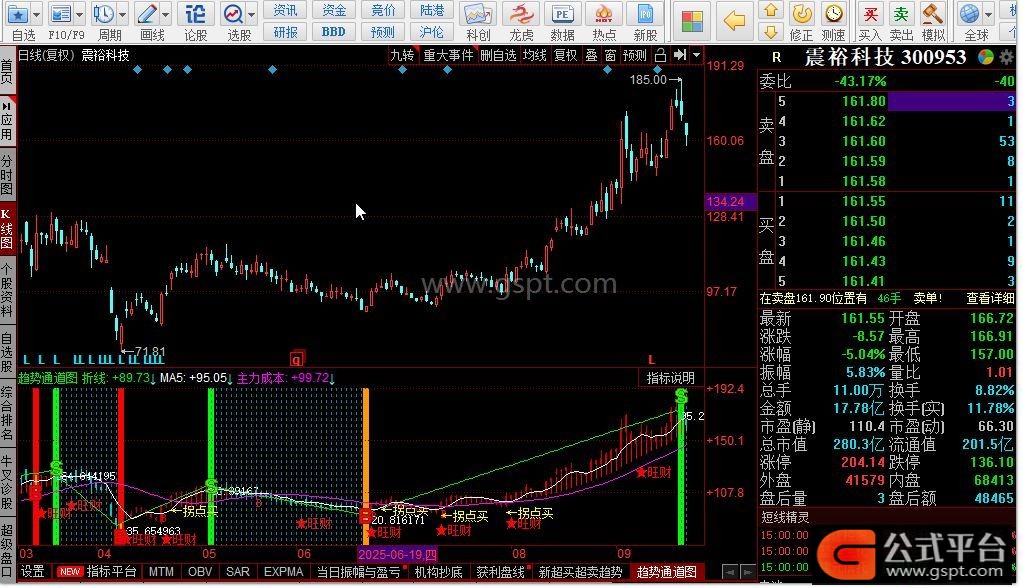This screenshot has width=1022, height=588.
Task: Open the 模拟 simulated trading gavel icon
Action: click(x=933, y=20)
